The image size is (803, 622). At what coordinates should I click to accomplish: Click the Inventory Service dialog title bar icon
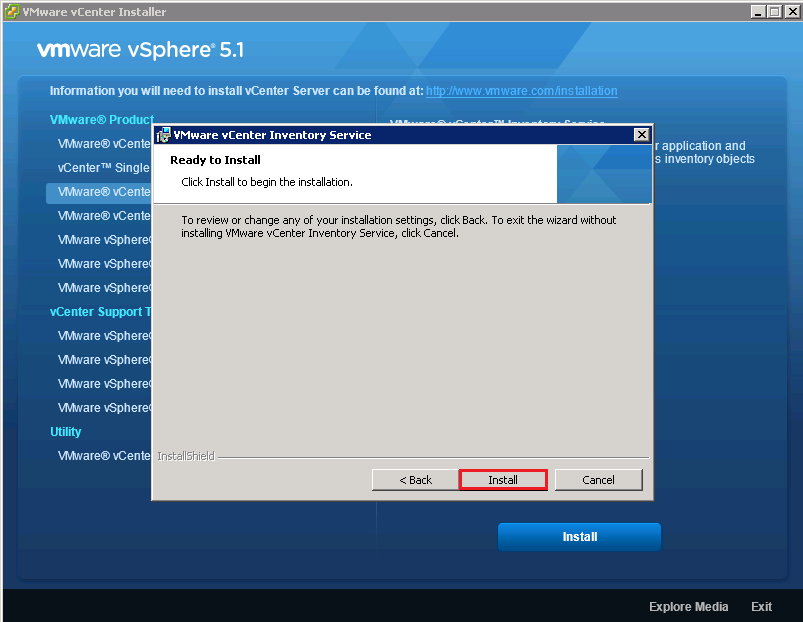click(163, 135)
